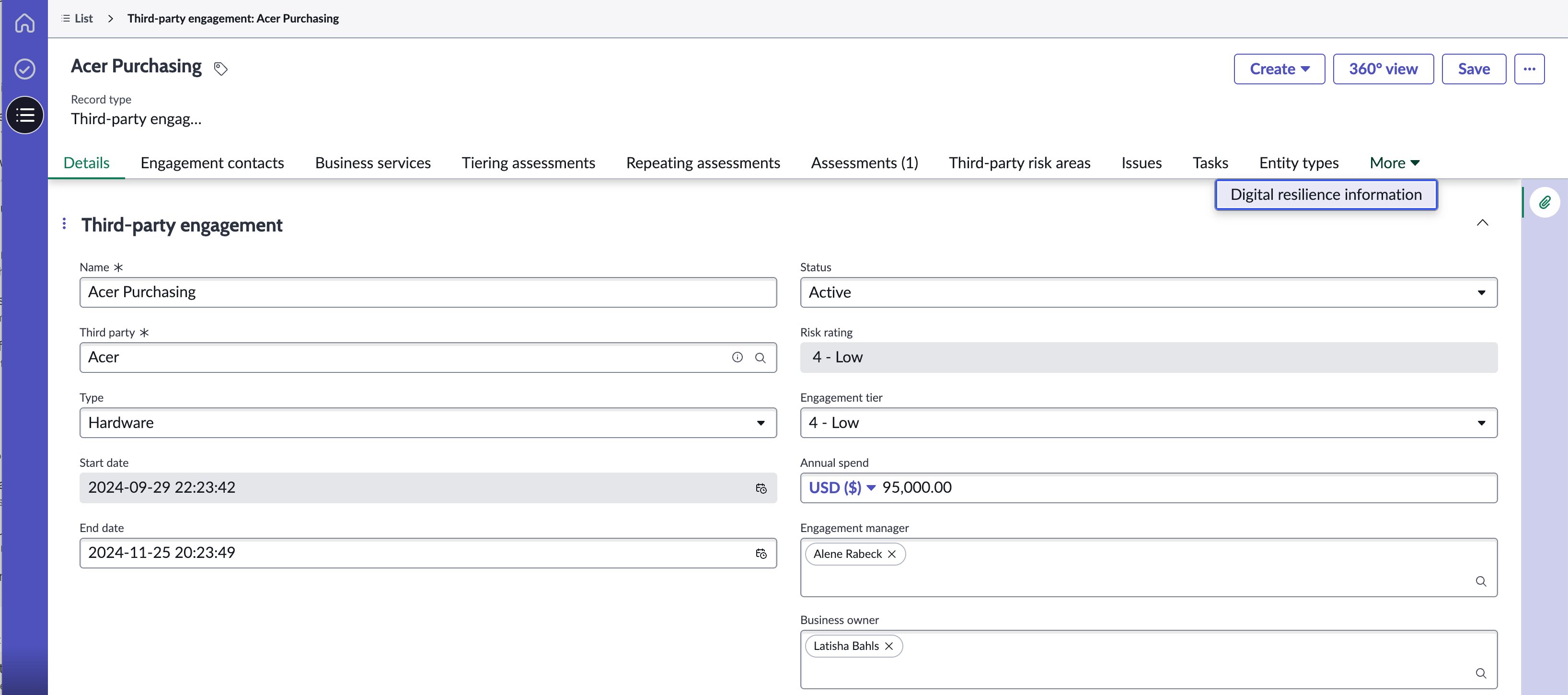Image resolution: width=1568 pixels, height=695 pixels.
Task: Open the checkmark tasks icon in sidebar
Action: [25, 69]
